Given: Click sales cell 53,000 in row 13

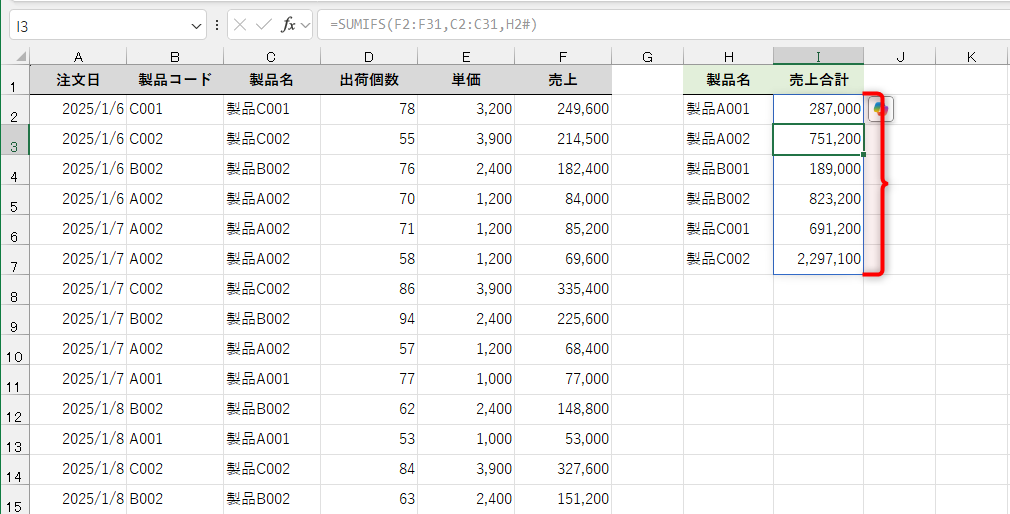Looking at the screenshot, I should pyautogui.click(x=564, y=439).
